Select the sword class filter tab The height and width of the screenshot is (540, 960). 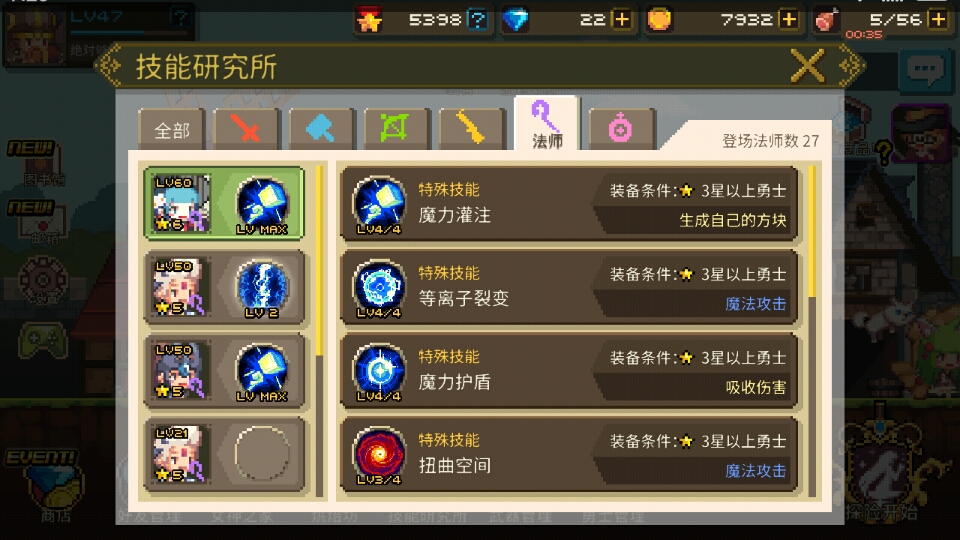pos(246,129)
